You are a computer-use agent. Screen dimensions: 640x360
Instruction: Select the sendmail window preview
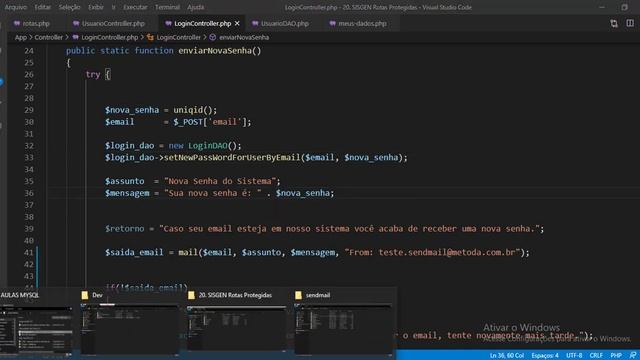point(343,322)
